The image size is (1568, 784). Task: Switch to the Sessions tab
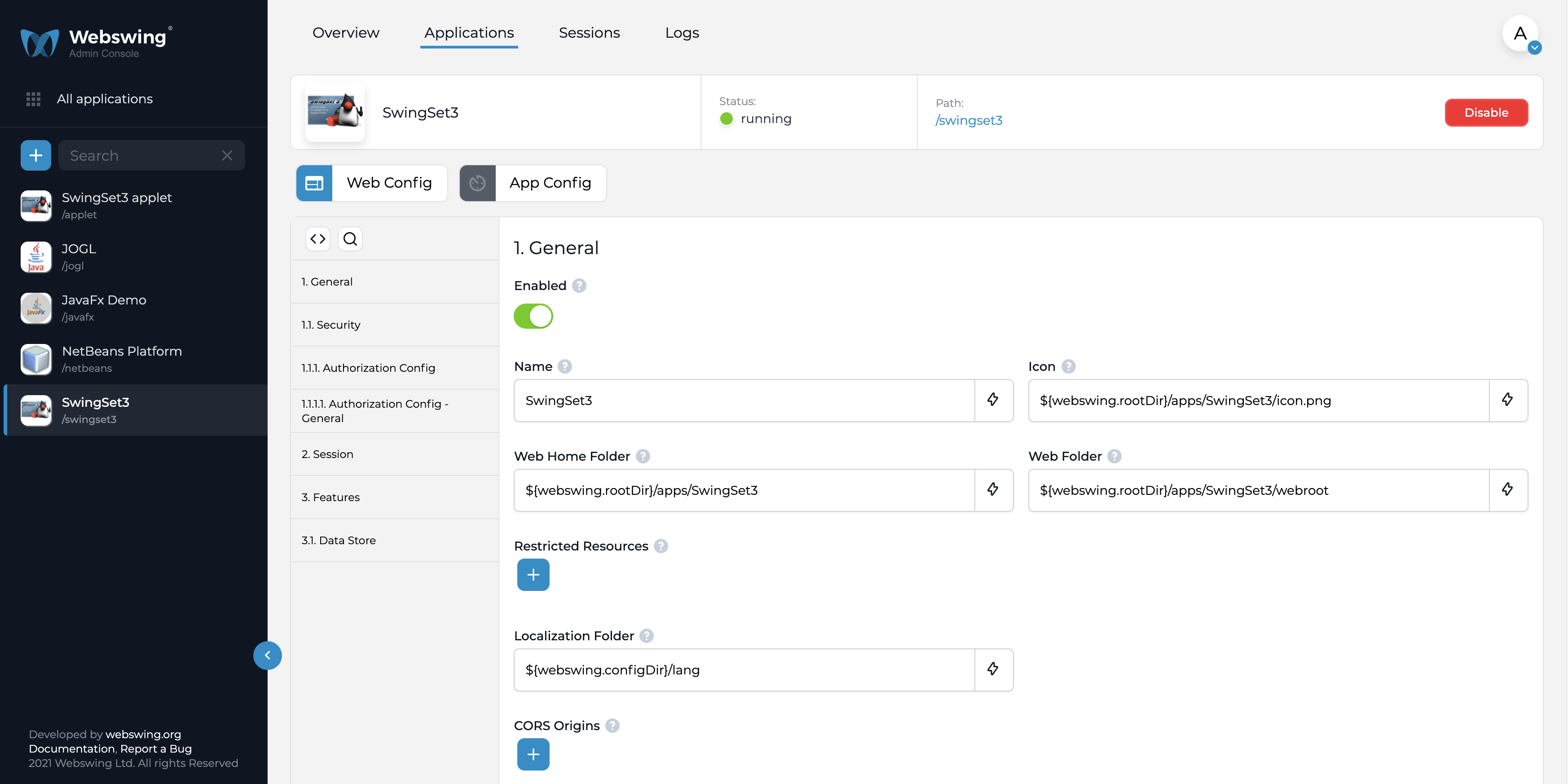590,32
